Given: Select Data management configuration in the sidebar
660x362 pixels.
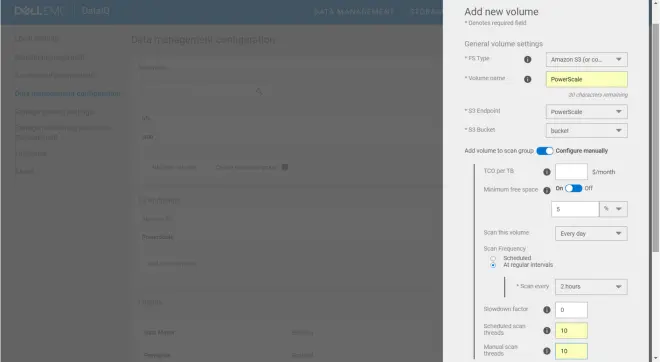Looking at the screenshot, I should point(67,93).
